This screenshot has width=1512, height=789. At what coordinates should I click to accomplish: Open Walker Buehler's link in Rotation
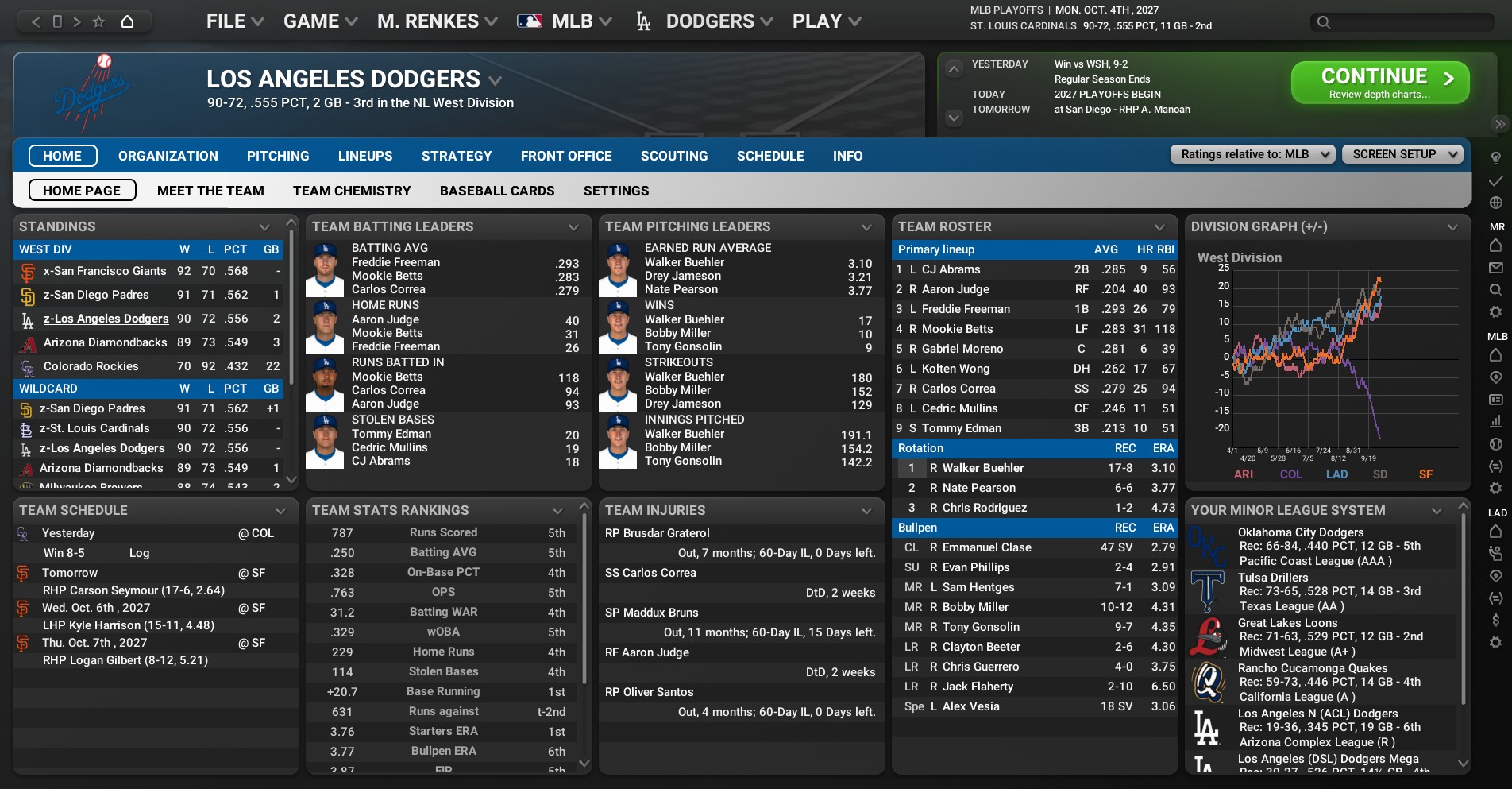982,468
